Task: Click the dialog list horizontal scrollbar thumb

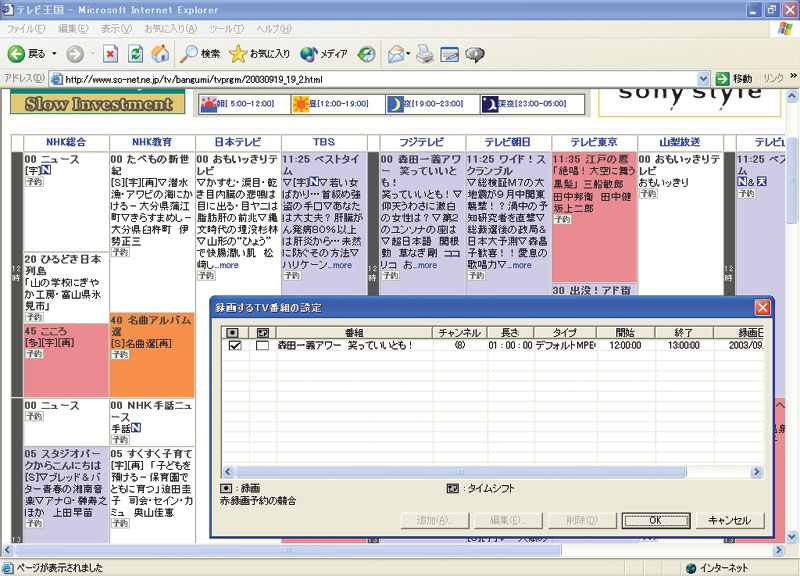Action: pos(461,472)
